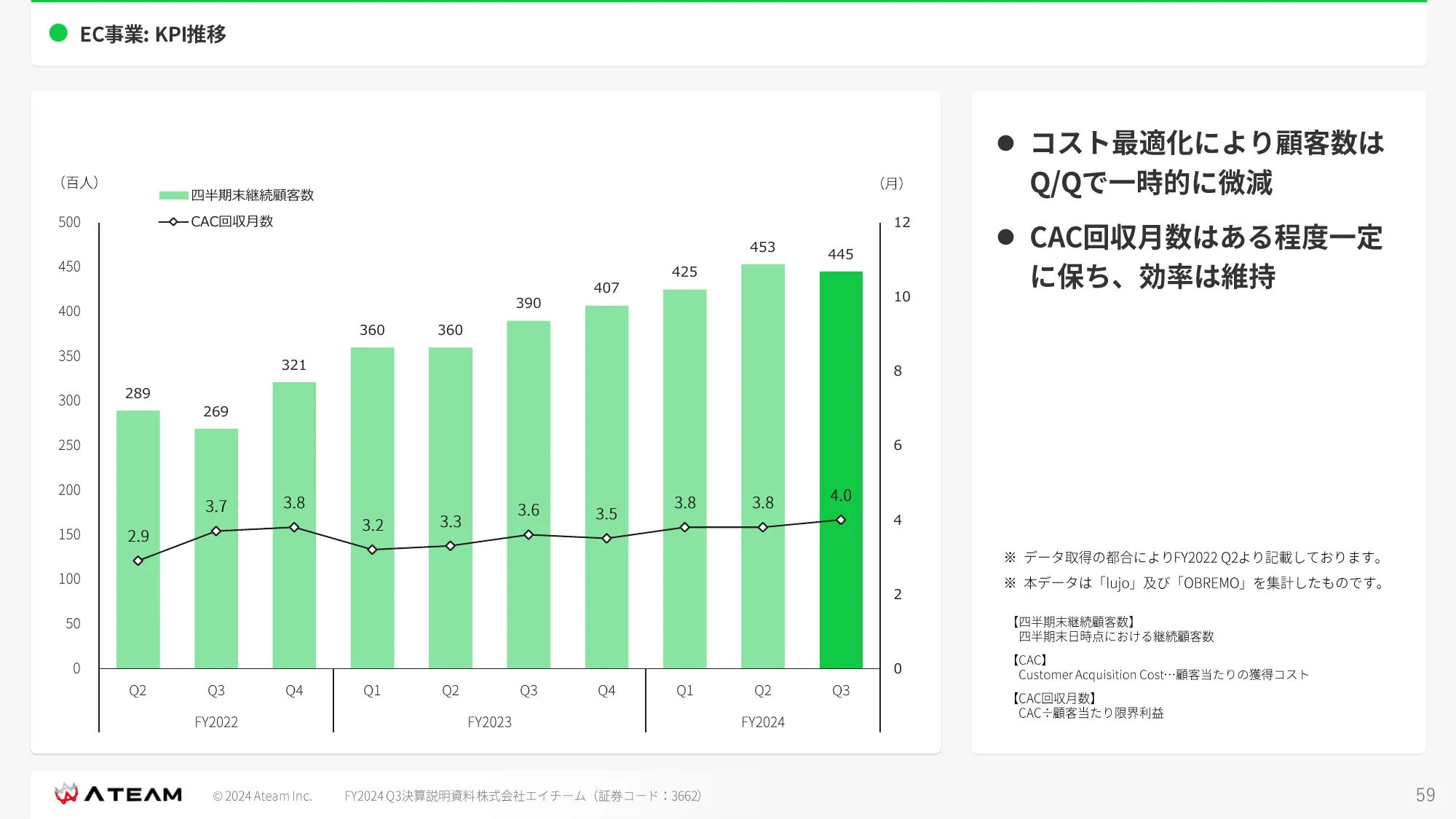Click the diamond marker under label 3.5
The width and height of the screenshot is (1456, 819).
pos(606,538)
